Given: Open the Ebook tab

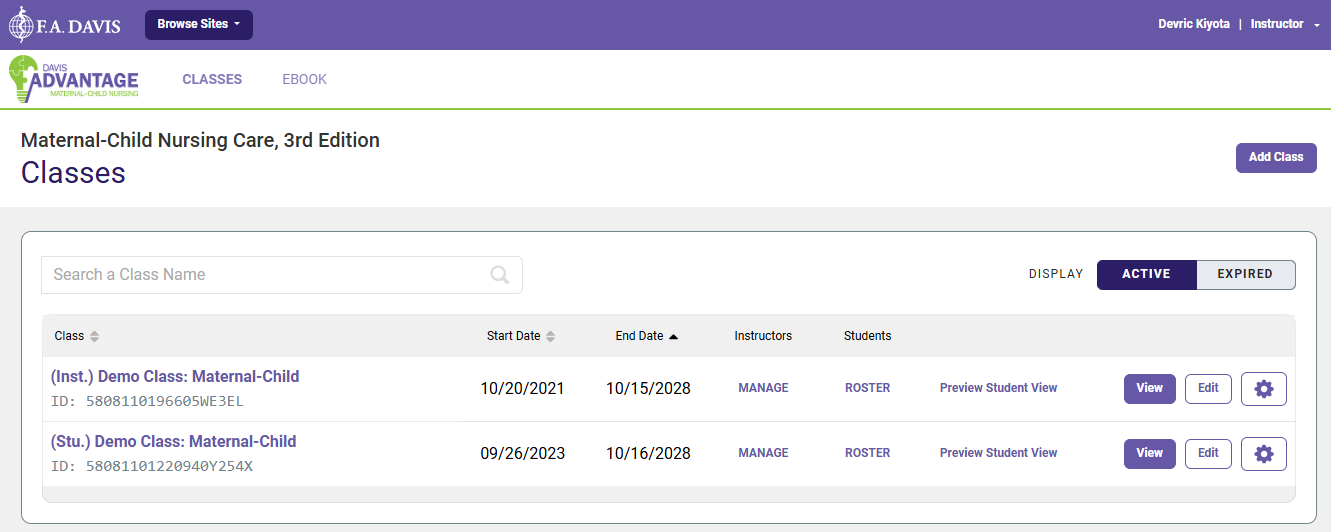Looking at the screenshot, I should [305, 80].
